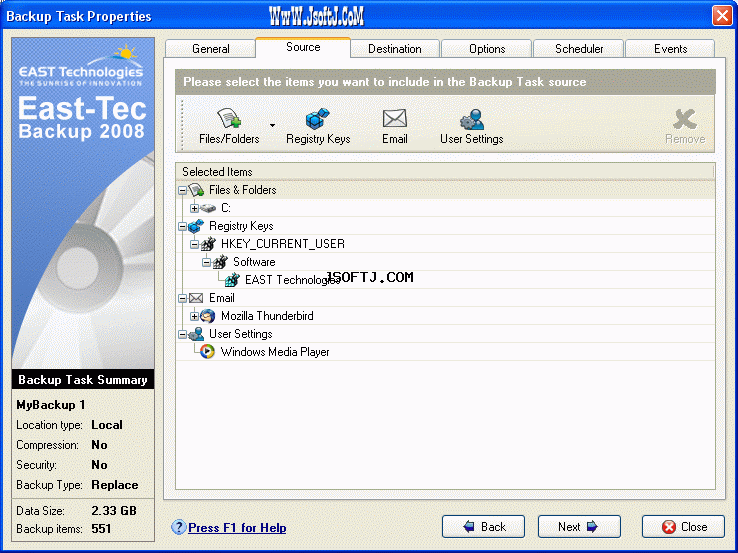The image size is (738, 553).
Task: Select the 'Windows Media Player' tree row
Action: [445, 352]
